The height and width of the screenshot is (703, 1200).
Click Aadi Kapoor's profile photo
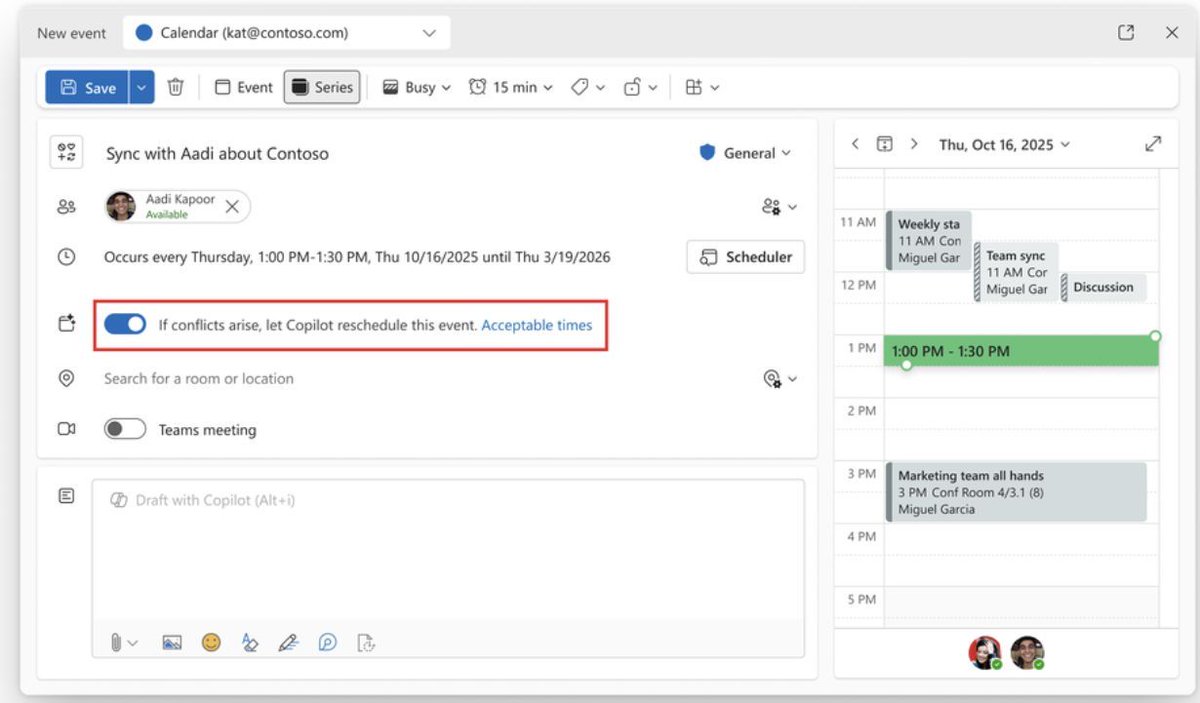(121, 206)
